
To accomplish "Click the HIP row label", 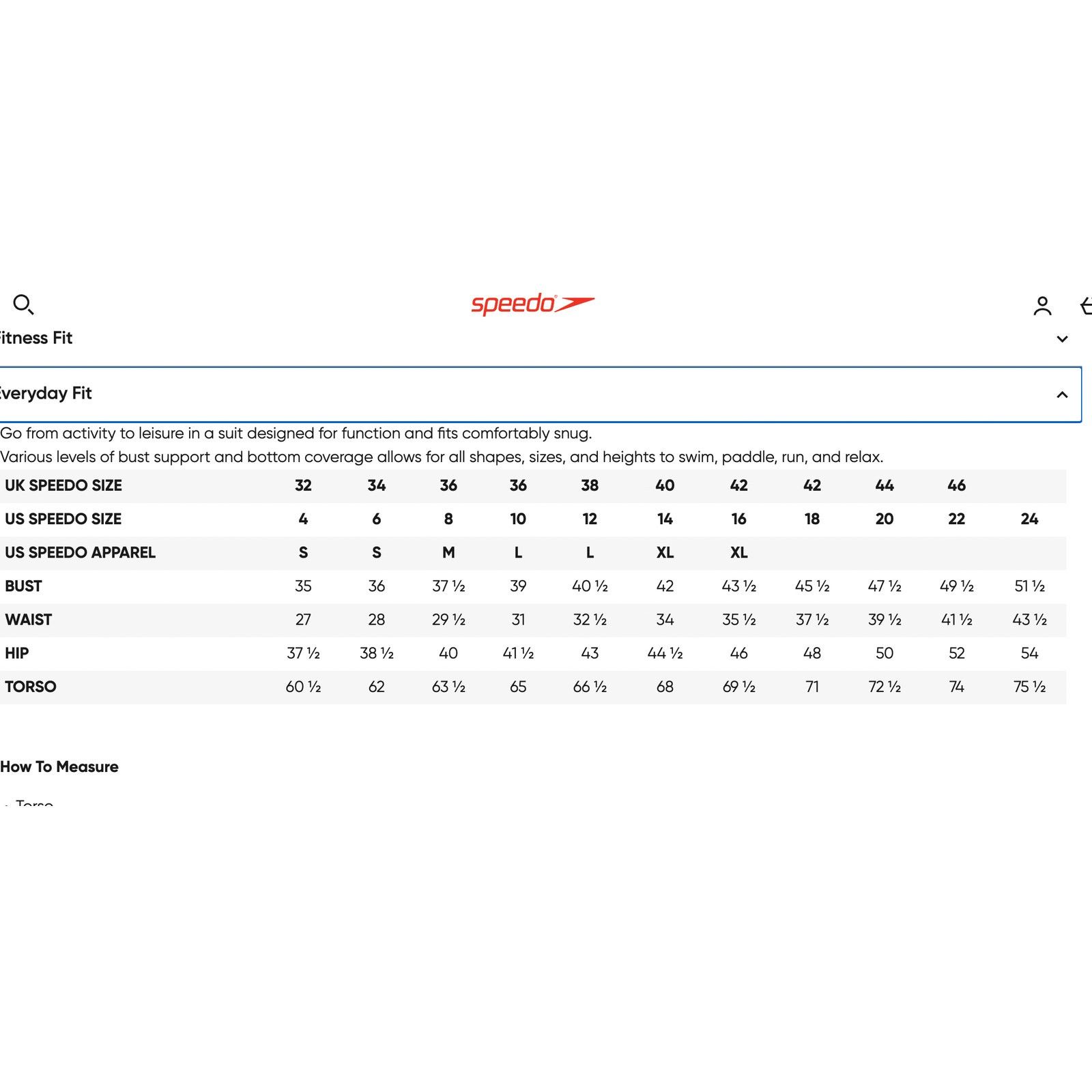I will coord(16,653).
